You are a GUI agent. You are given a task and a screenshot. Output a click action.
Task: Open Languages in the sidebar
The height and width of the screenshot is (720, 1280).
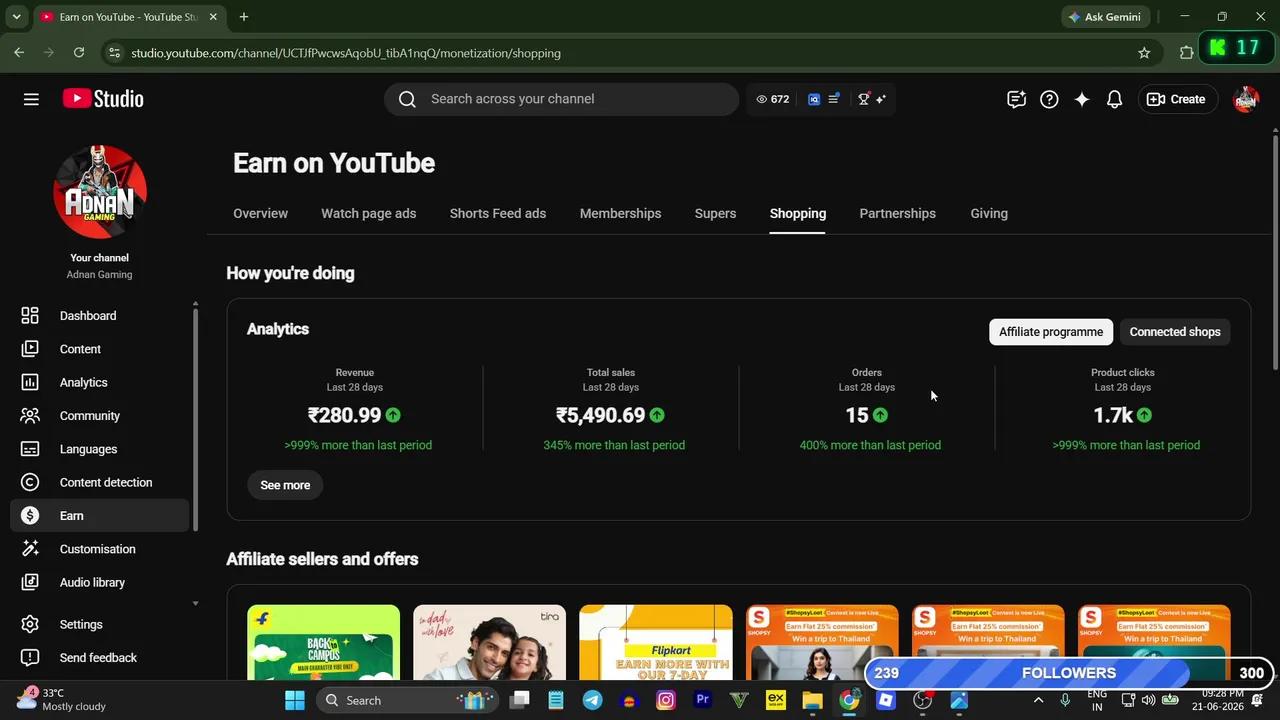click(100, 449)
